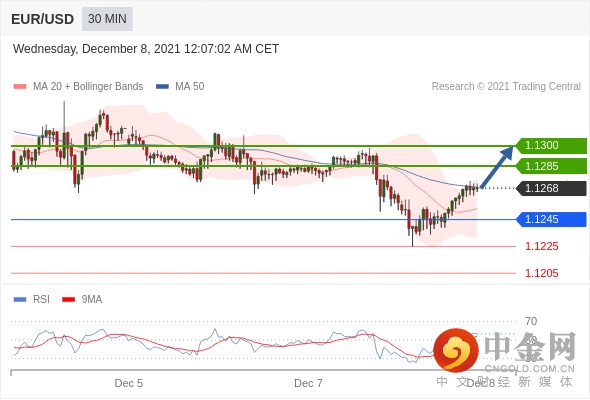Viewport: 590px width, 400px height.
Task: Click the MA 50 blue legend swatch
Action: (x=163, y=87)
